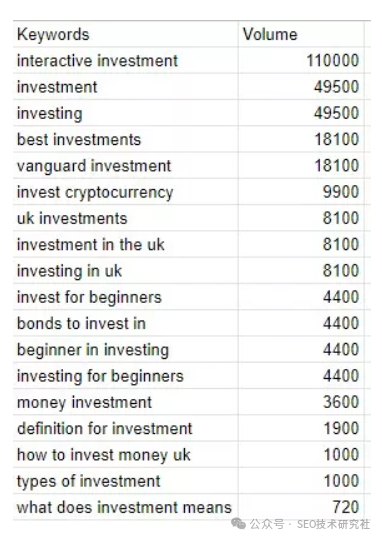Image resolution: width=382 pixels, height=539 pixels.
Task: Select the Volume header cell
Action: 301,34
